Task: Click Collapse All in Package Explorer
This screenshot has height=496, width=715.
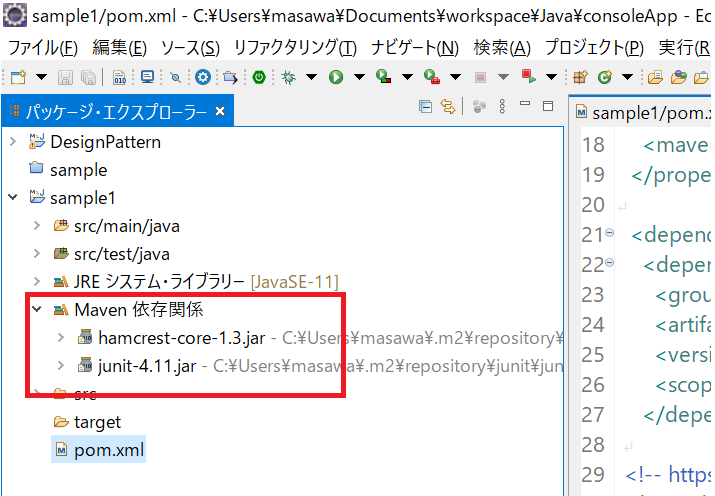Action: point(425,107)
